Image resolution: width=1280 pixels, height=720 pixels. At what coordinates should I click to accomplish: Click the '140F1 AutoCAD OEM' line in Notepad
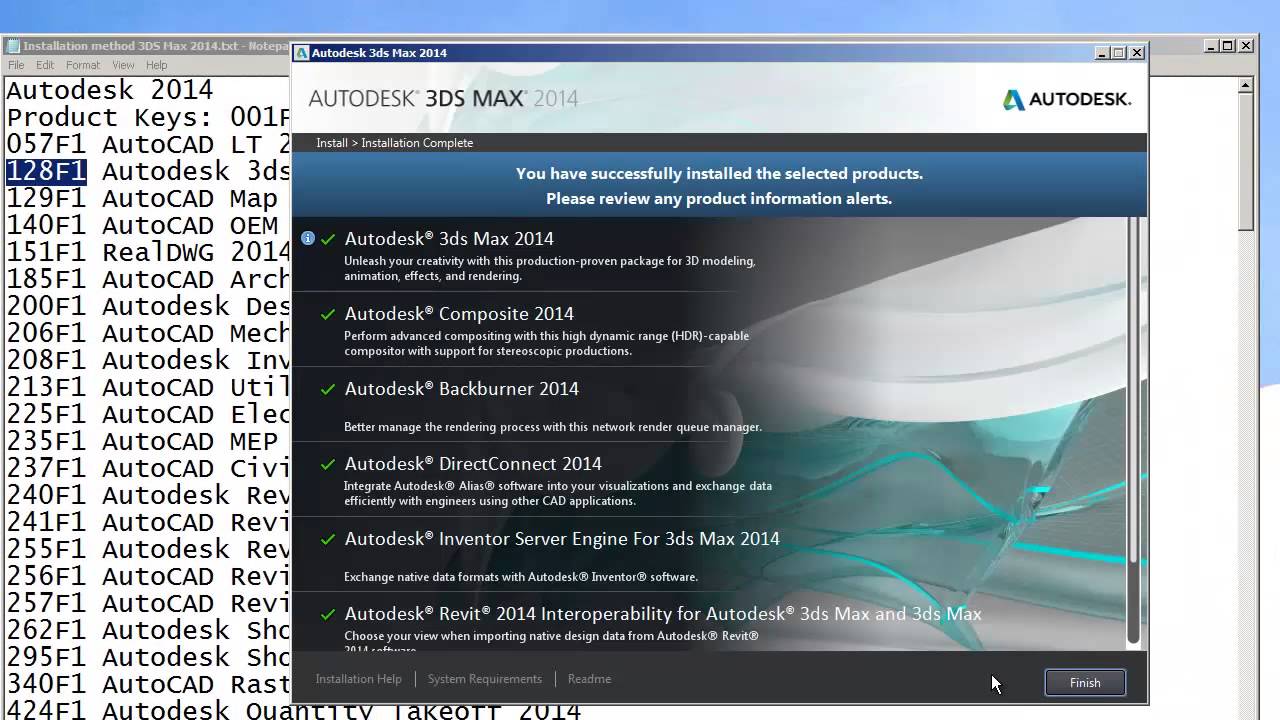pos(142,225)
